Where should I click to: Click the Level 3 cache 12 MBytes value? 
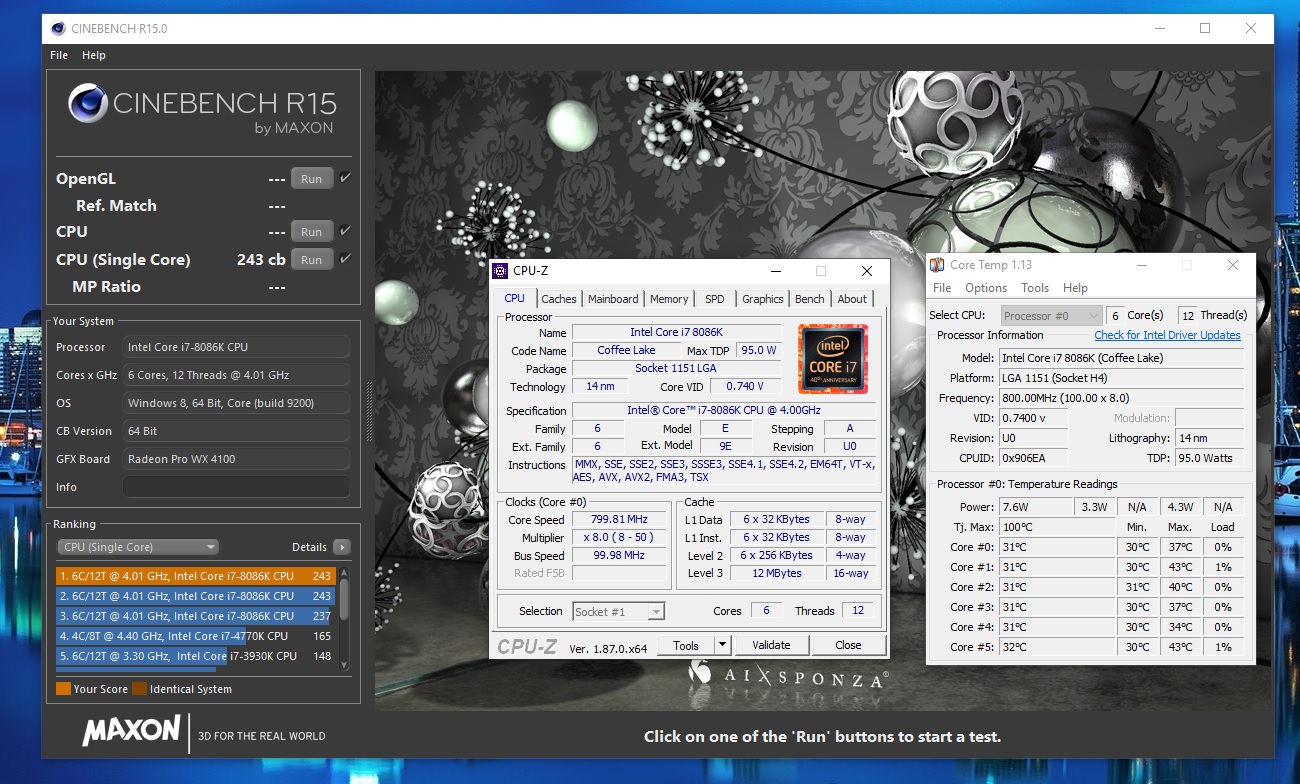(776, 574)
